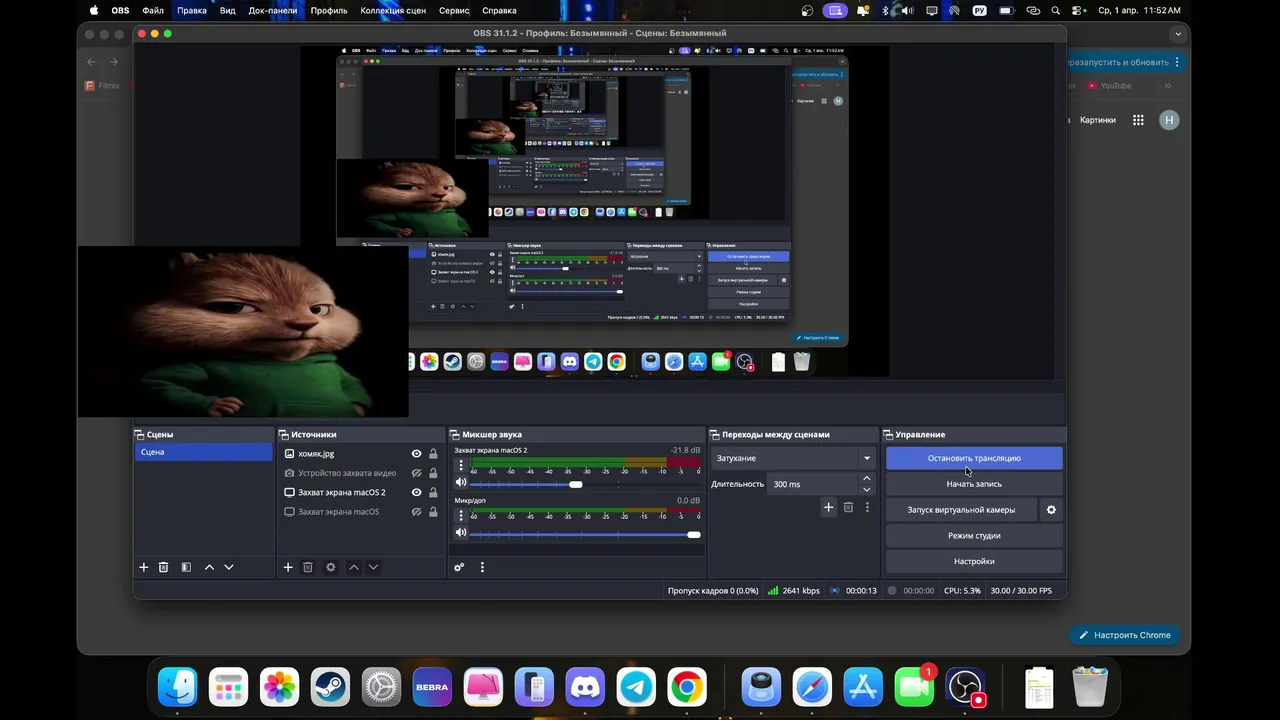The image size is (1280, 720).
Task: Open Steam from the Dock
Action: point(330,687)
